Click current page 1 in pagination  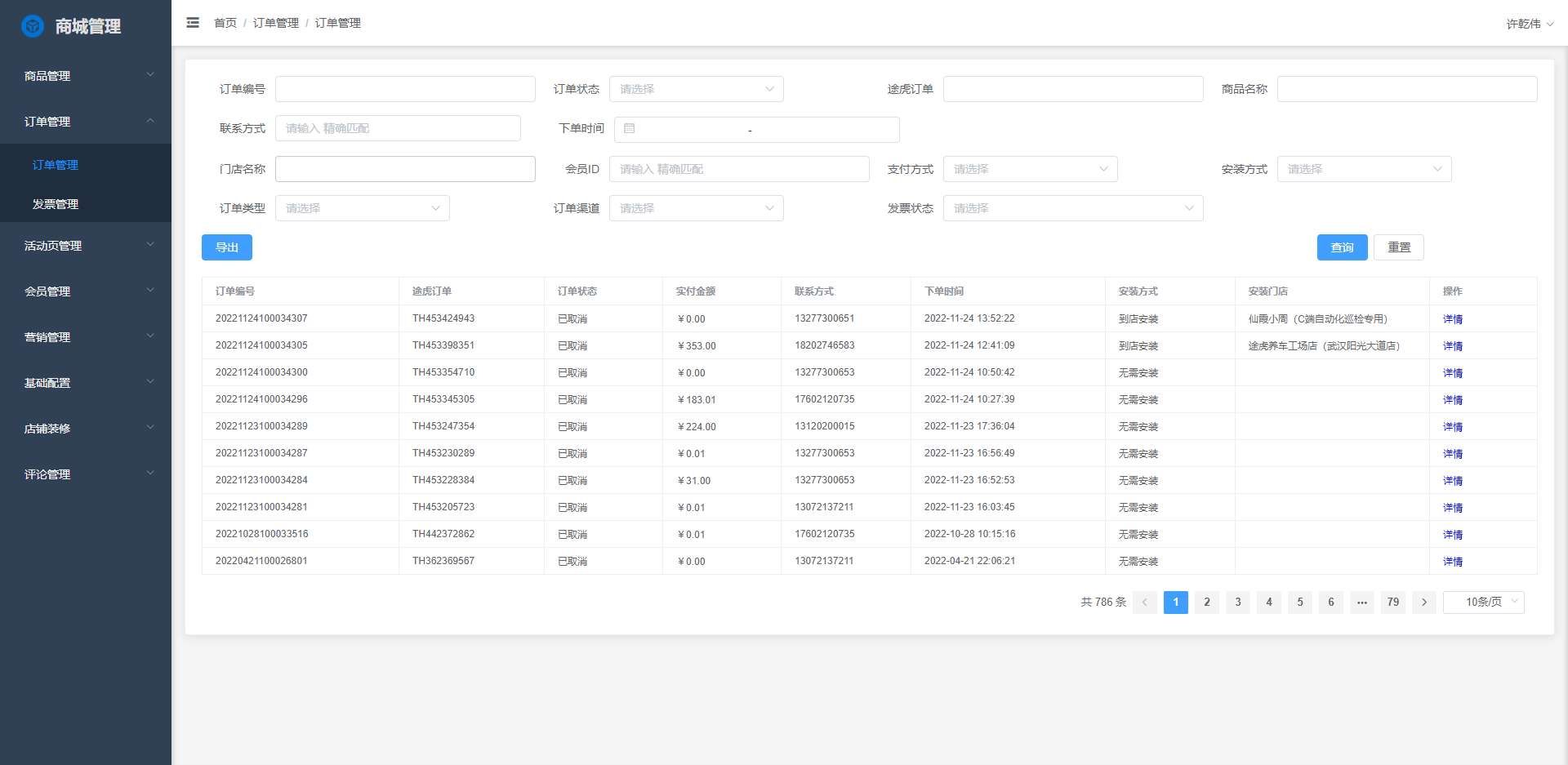point(1176,603)
